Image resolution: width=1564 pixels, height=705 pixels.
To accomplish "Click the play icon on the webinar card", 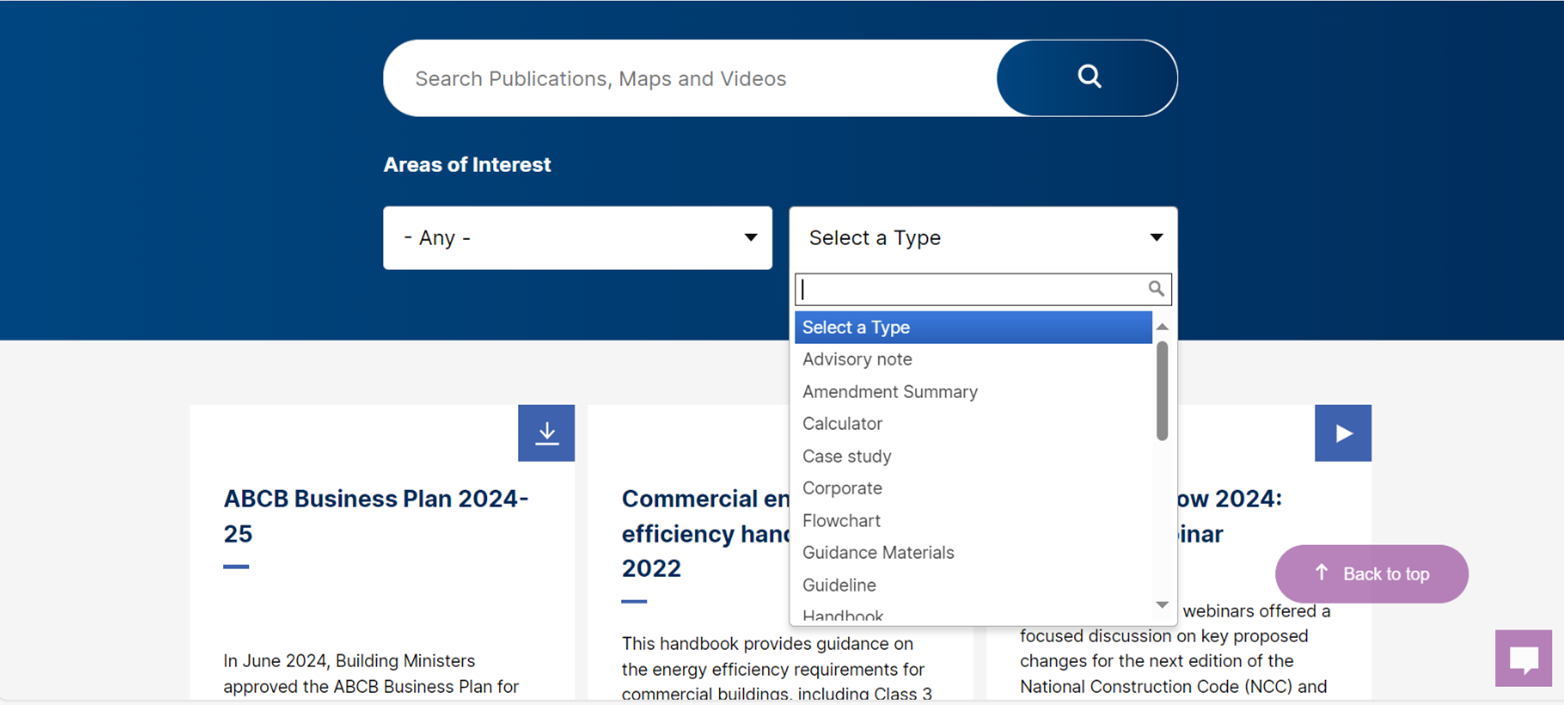I will pyautogui.click(x=1342, y=433).
